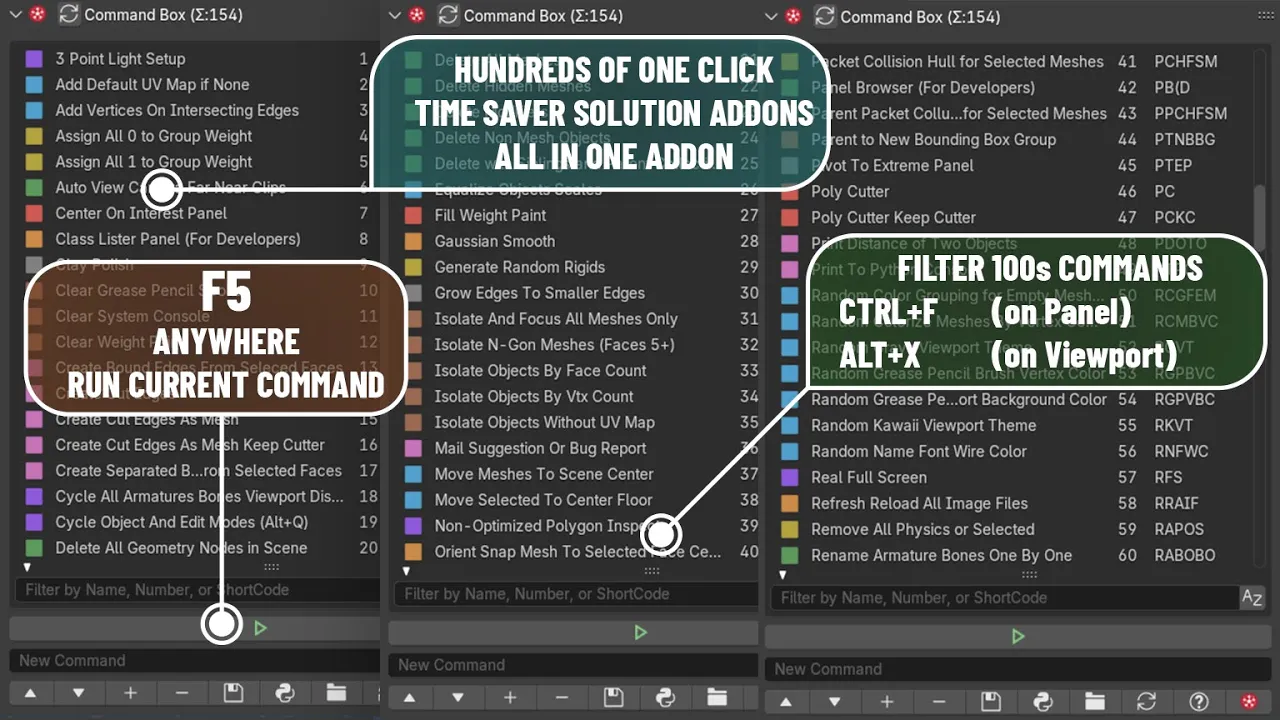Click the help question mark icon
The image size is (1280, 720).
(1199, 702)
